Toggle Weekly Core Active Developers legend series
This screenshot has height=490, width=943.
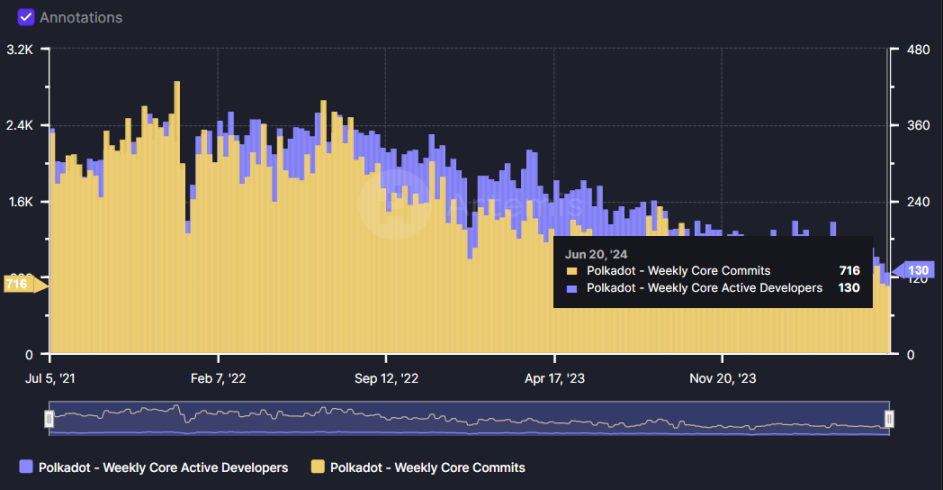(x=153, y=467)
